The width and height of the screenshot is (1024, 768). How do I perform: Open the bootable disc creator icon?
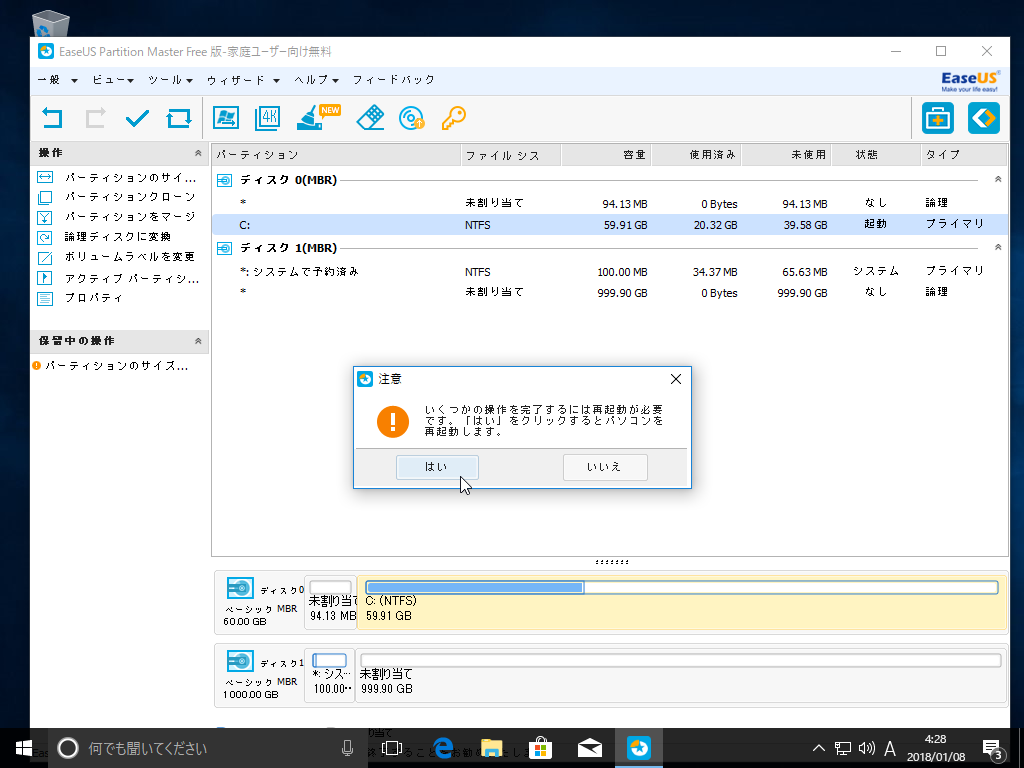[x=411, y=118]
